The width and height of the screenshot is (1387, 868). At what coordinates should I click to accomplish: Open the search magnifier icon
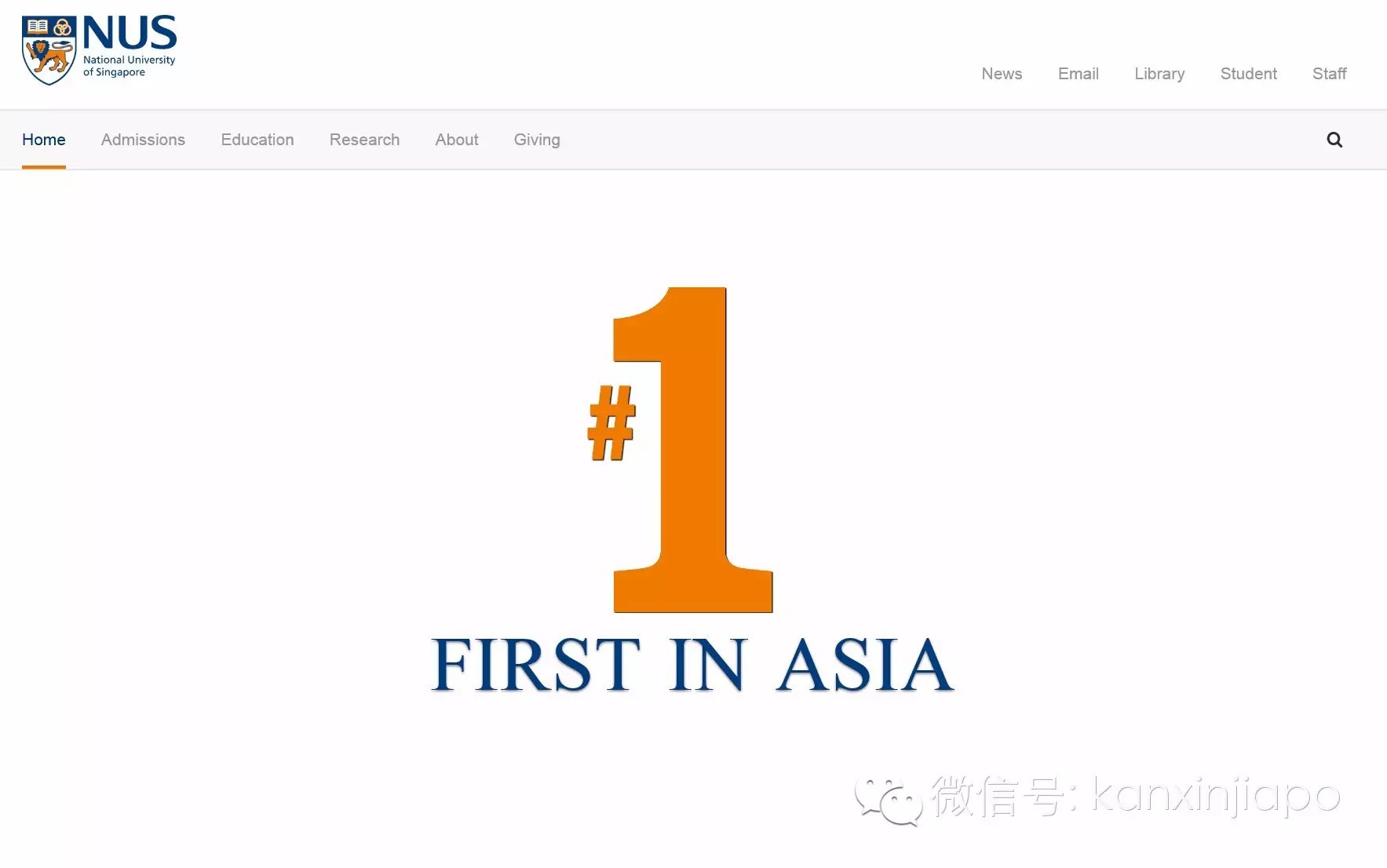coord(1334,140)
